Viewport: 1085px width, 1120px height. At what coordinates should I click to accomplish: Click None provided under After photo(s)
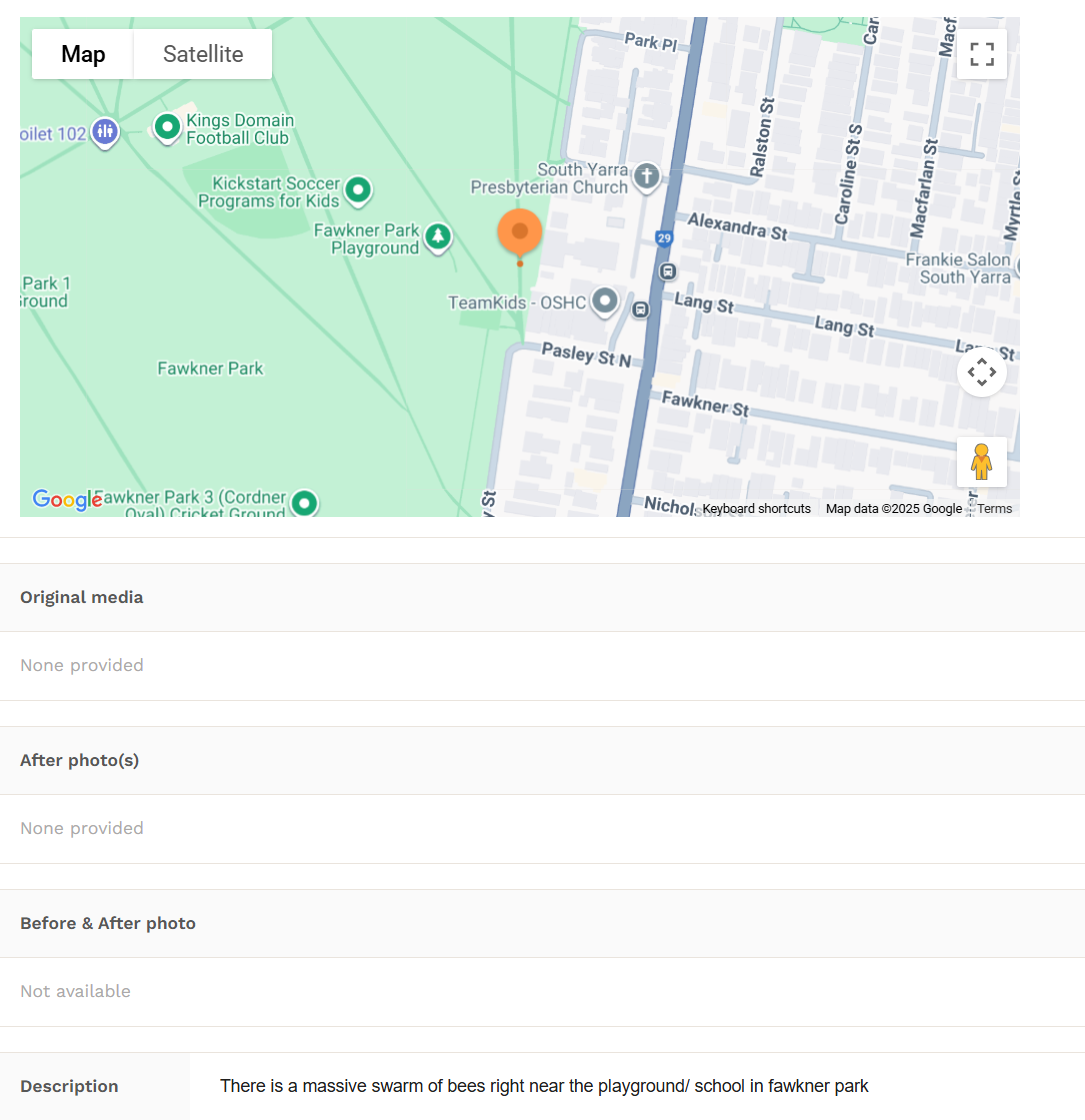click(81, 828)
